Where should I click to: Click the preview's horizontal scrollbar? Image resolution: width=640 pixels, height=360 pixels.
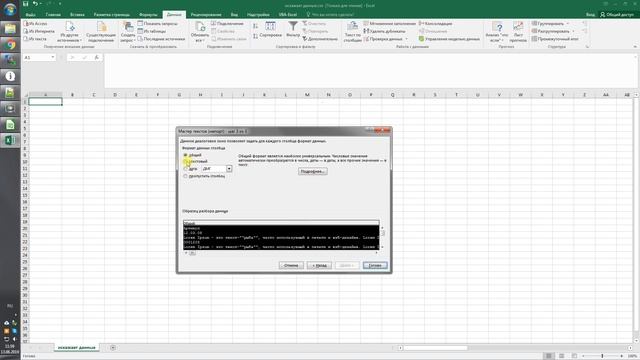click(x=281, y=253)
